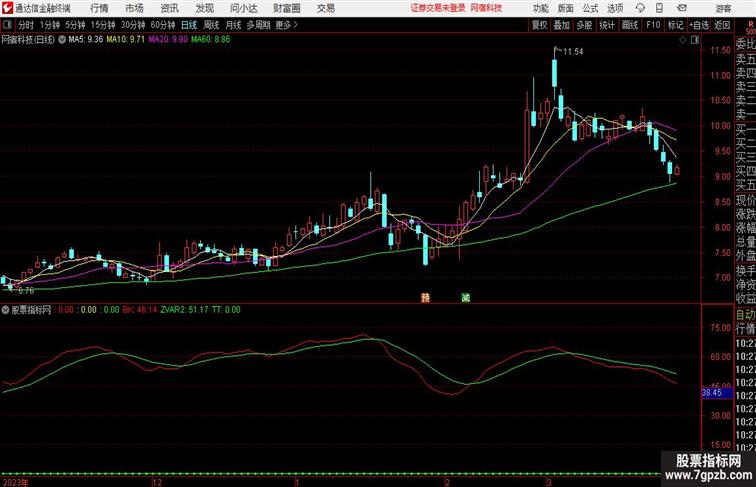The height and width of the screenshot is (487, 756).
Task: Click the 多股 multi-stock button
Action: pos(584,25)
